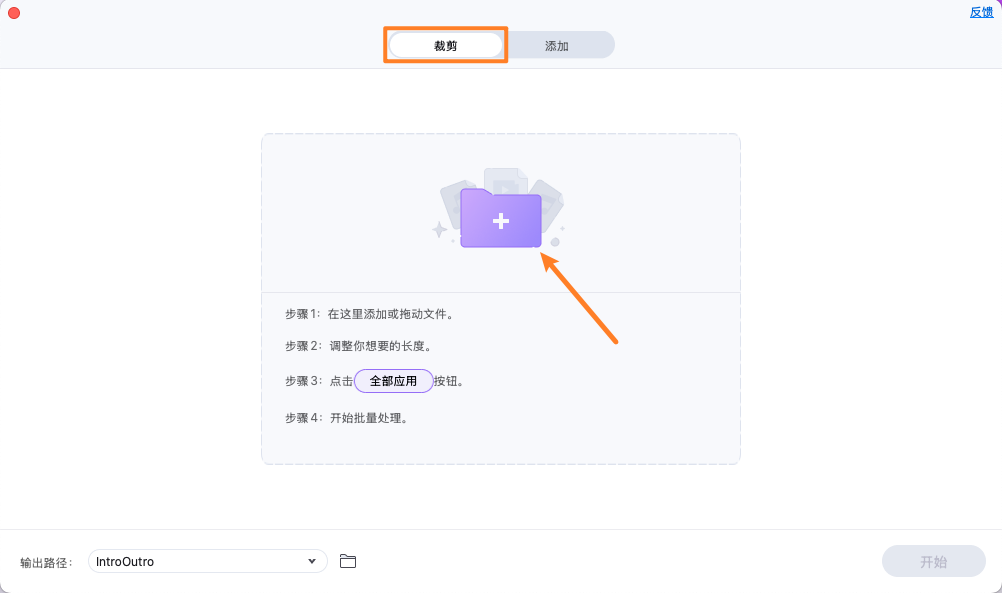Open the IntroOutro output path dropdown

click(207, 561)
